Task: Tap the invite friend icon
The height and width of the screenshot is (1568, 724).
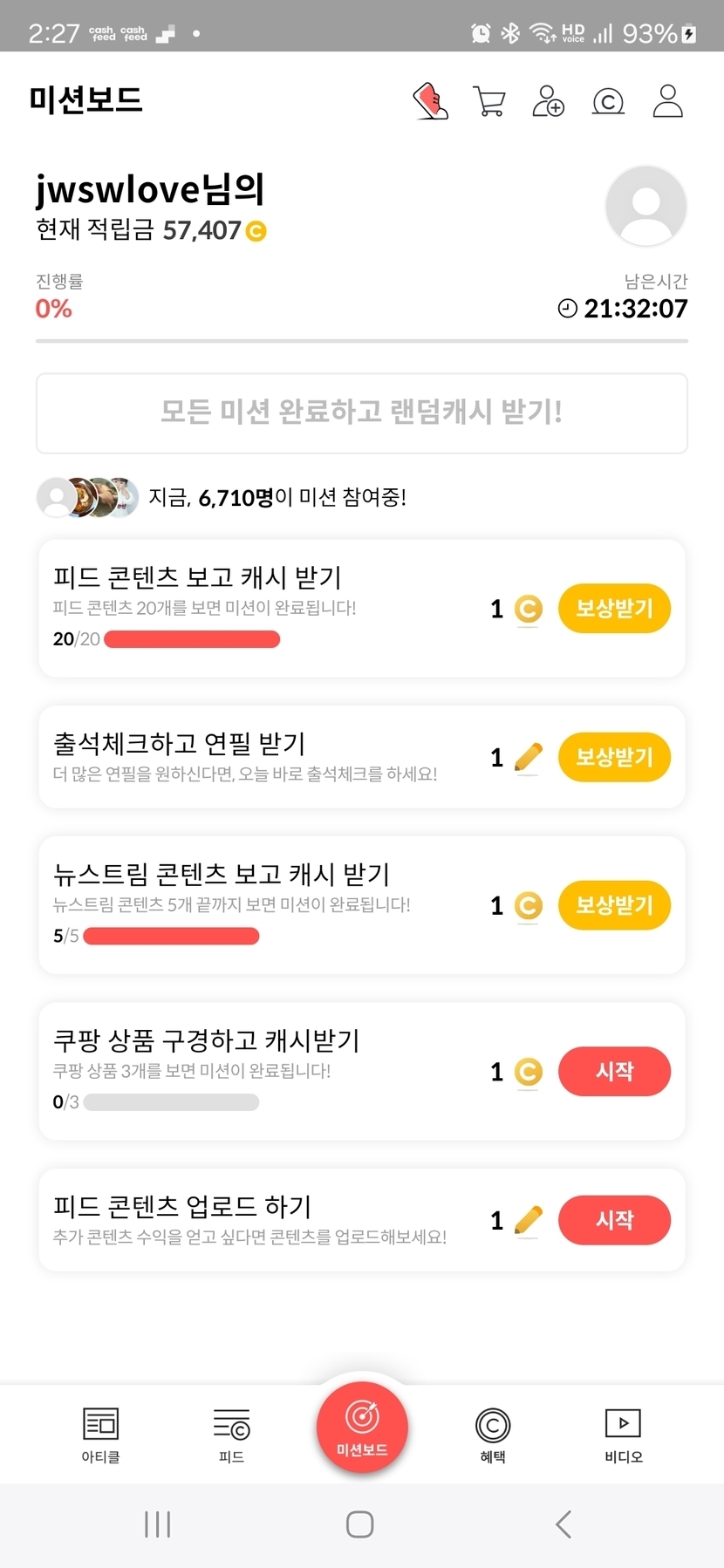Action: [548, 101]
